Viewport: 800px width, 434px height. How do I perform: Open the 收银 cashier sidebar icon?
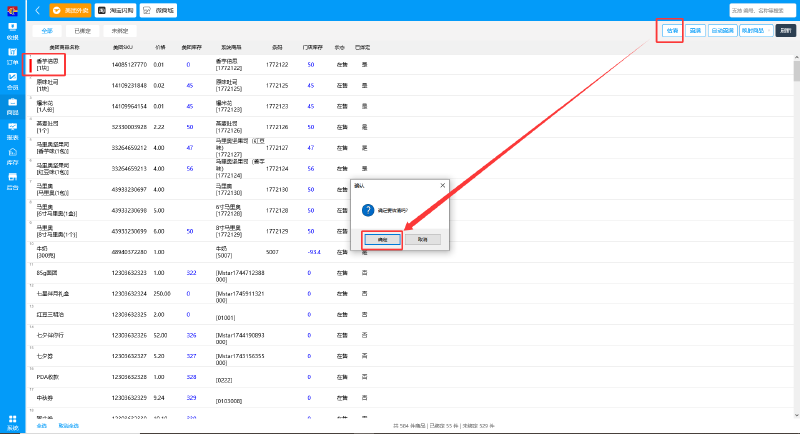point(12,31)
